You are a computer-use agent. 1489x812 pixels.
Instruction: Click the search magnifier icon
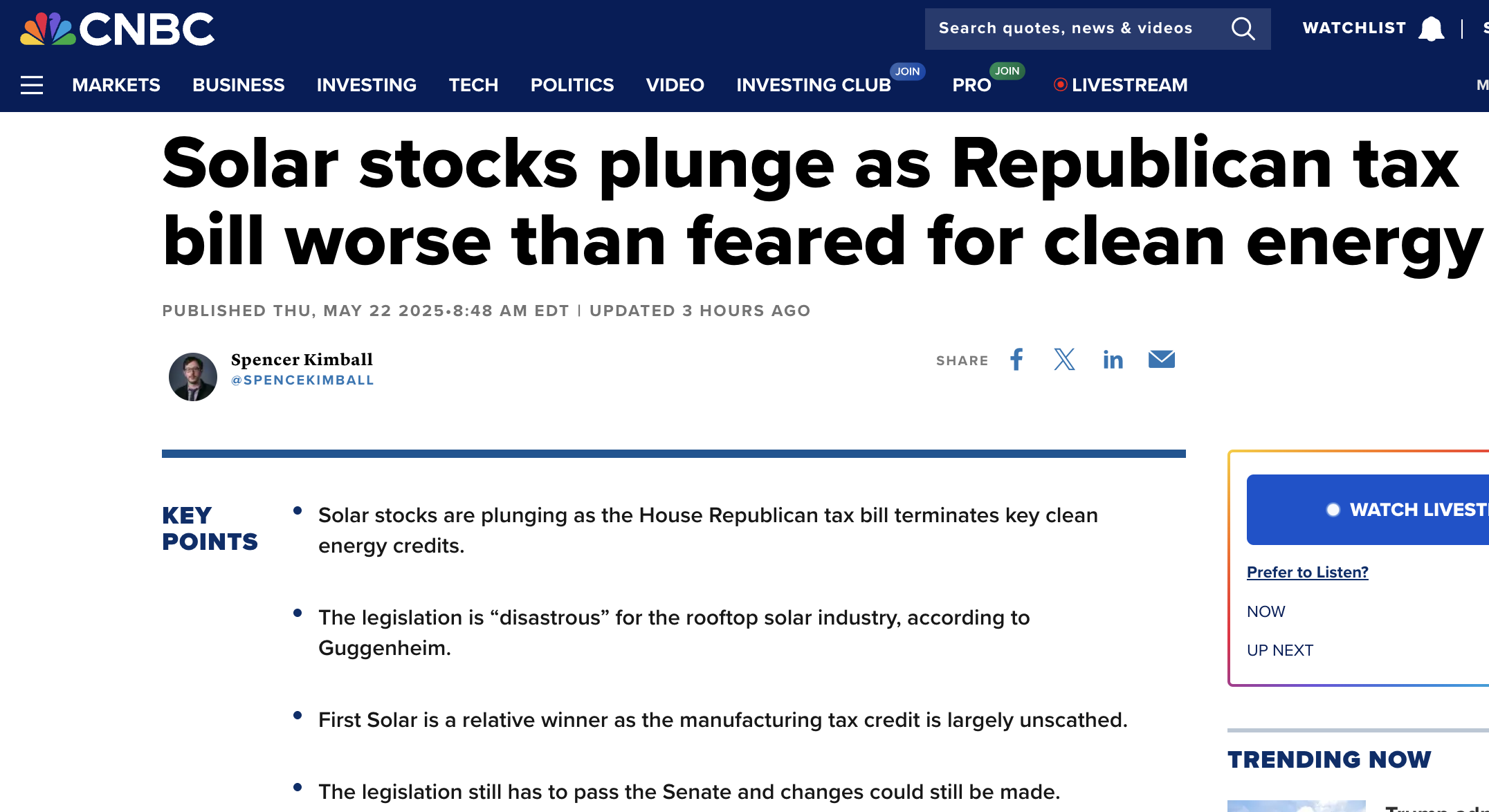click(x=1243, y=28)
